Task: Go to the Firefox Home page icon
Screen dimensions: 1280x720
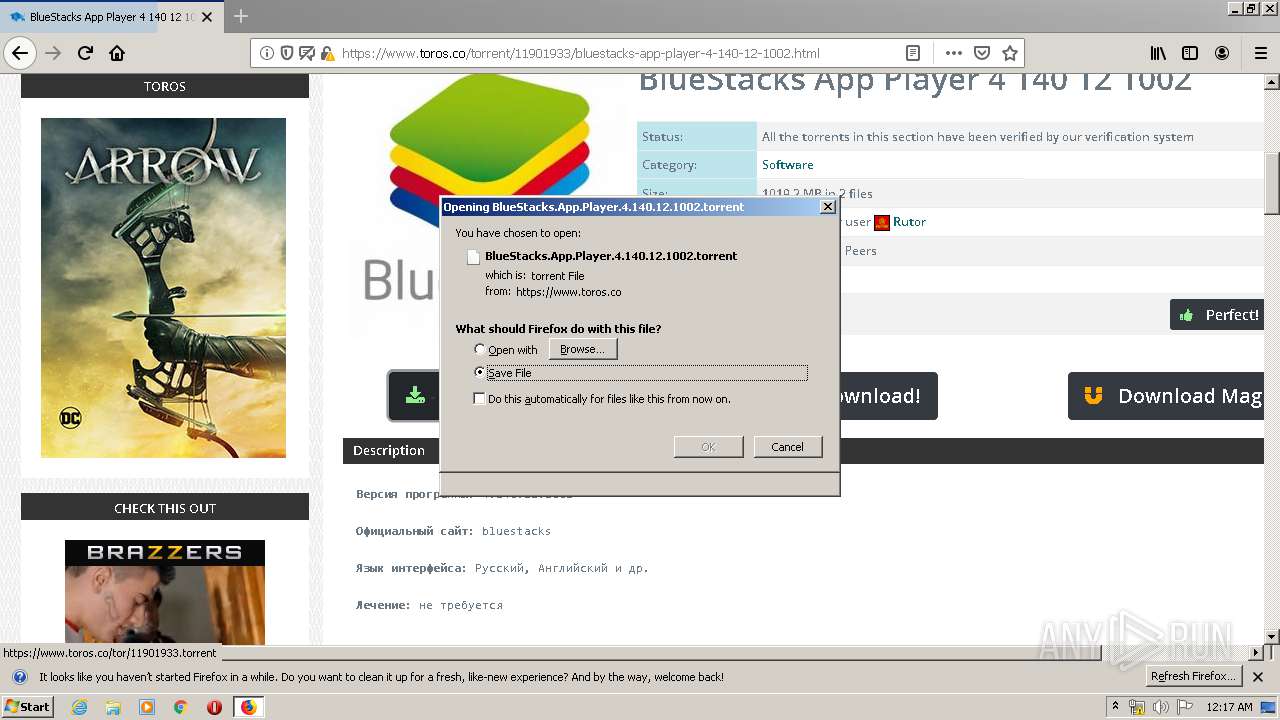Action: click(x=117, y=53)
